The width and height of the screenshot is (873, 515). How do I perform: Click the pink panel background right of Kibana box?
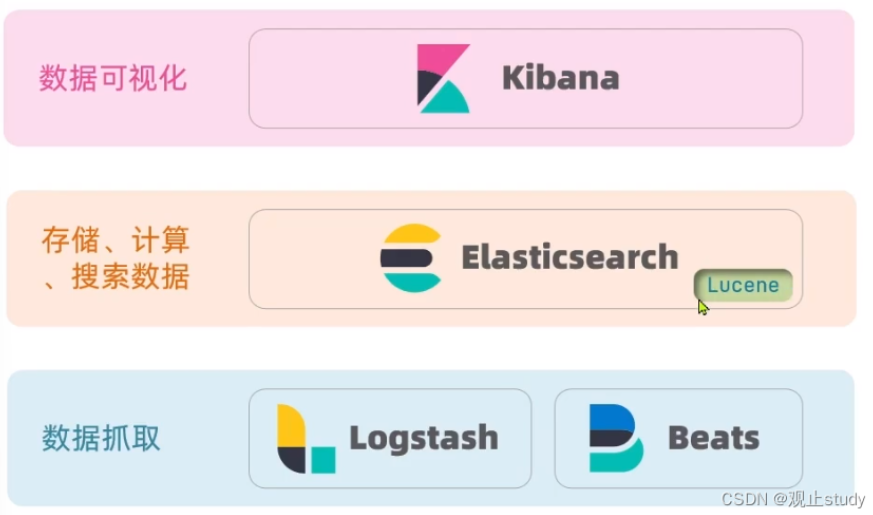pos(828,79)
